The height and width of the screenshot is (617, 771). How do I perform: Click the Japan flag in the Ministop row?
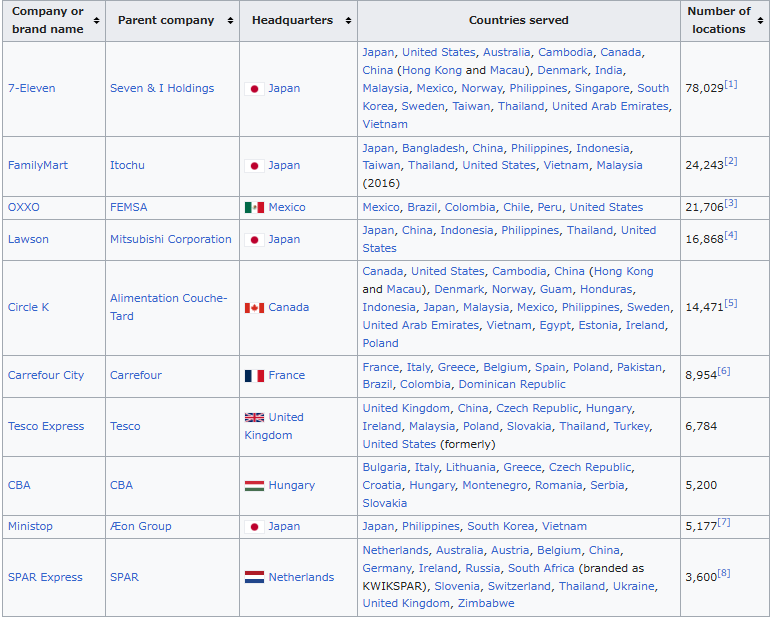254,526
